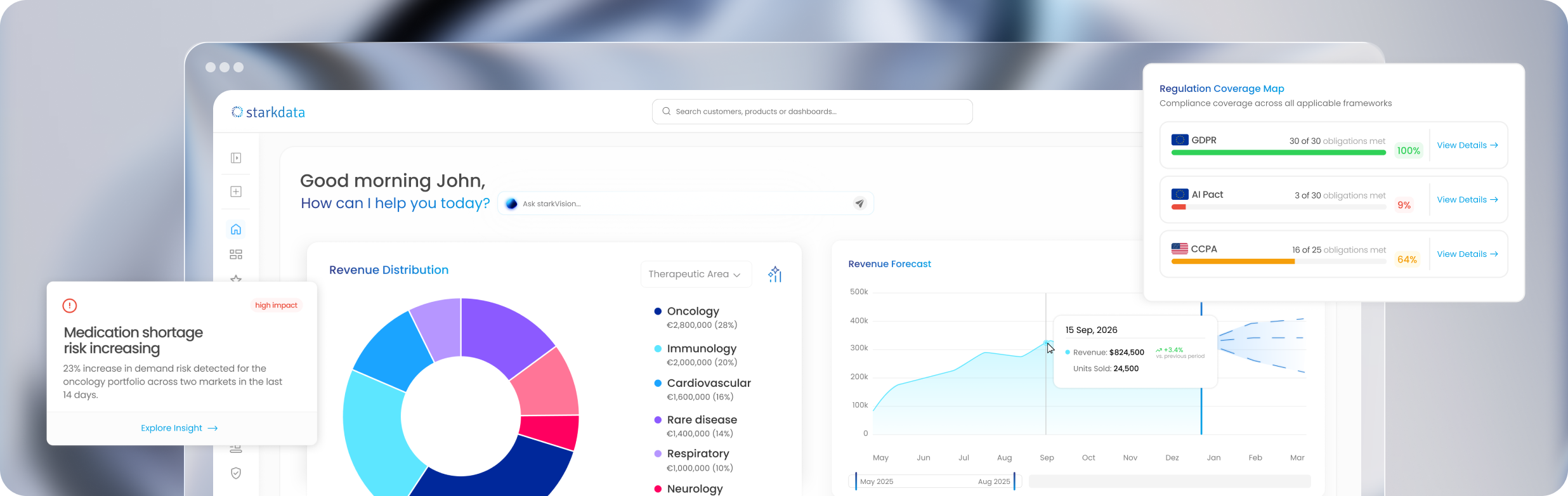The width and height of the screenshot is (1568, 496).
Task: Click the green trend arrow next to +3.4%
Action: click(1159, 349)
